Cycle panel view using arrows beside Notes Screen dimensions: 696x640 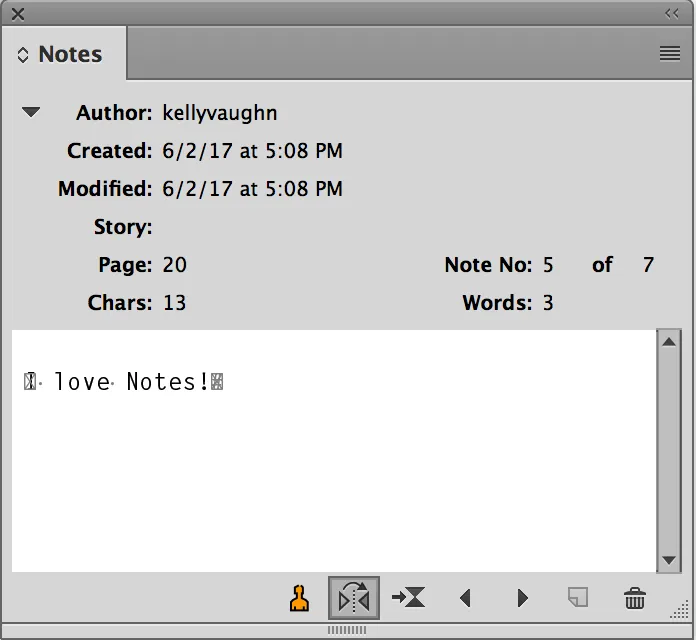tap(23, 55)
